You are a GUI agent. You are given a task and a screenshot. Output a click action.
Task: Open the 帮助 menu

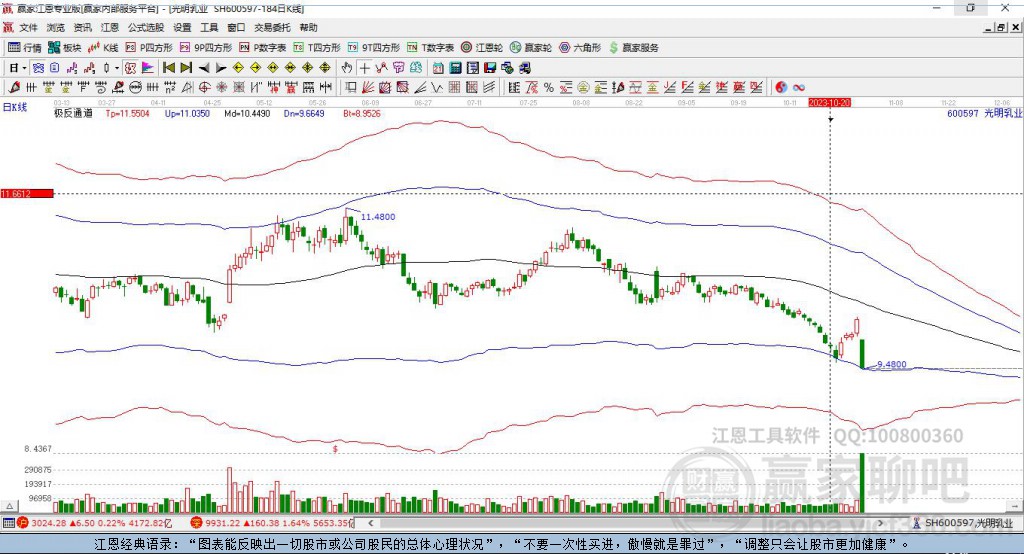[308, 27]
